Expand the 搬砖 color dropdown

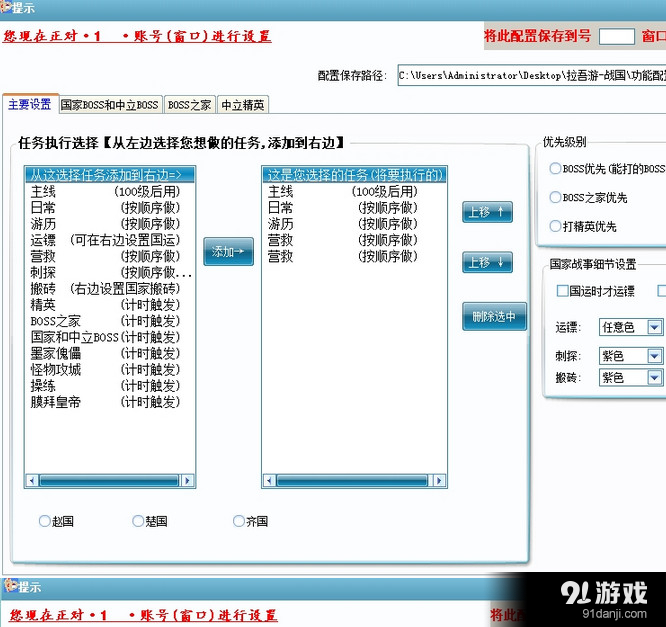[x=654, y=377]
